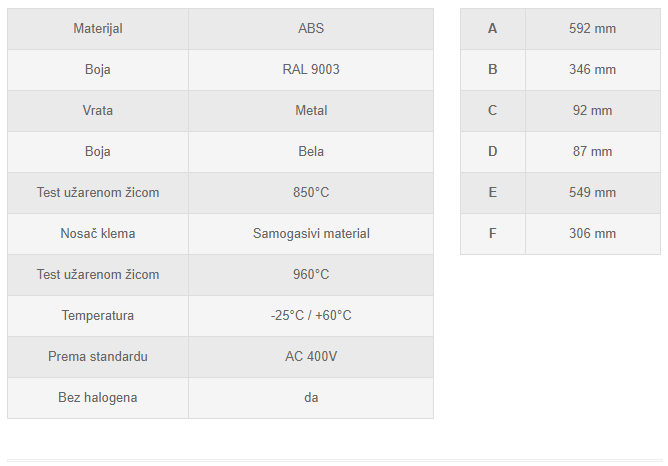Select the Bela color value
Viewport: 668px width, 466px height.
311,152
